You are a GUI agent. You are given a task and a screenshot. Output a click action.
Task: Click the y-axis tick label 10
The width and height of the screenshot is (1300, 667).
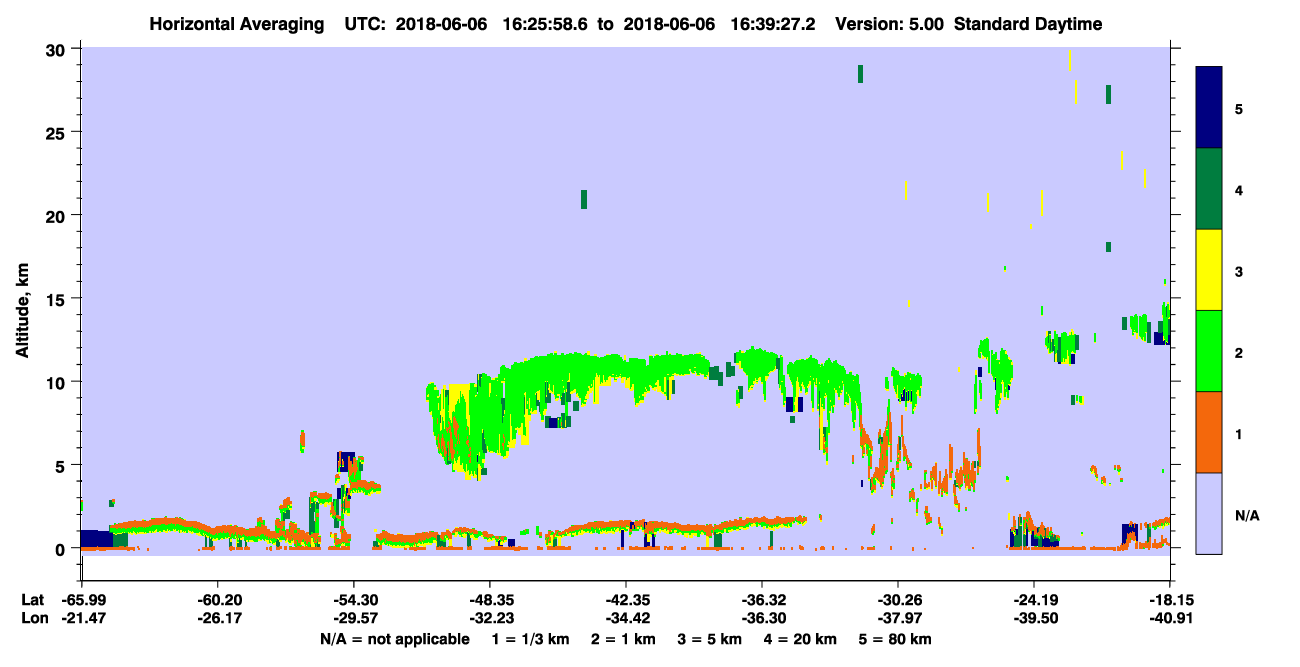(58, 382)
